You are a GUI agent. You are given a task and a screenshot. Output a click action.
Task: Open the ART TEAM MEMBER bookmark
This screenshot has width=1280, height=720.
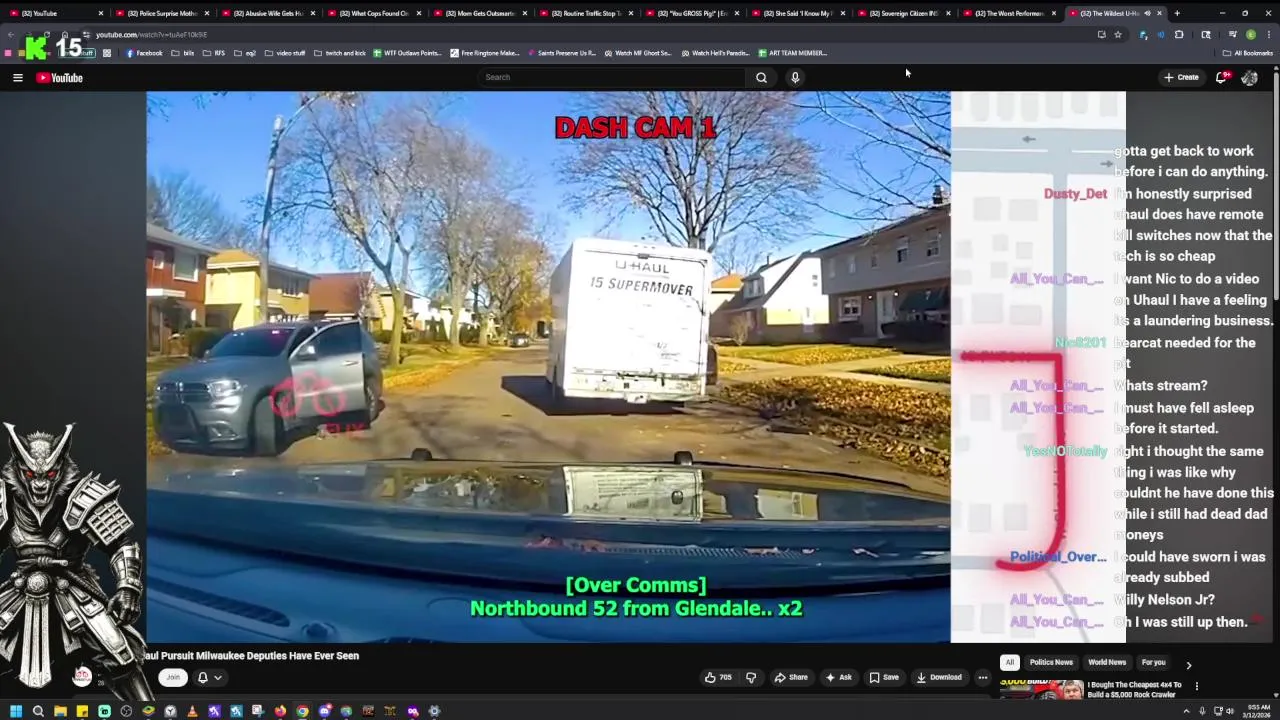click(792, 53)
